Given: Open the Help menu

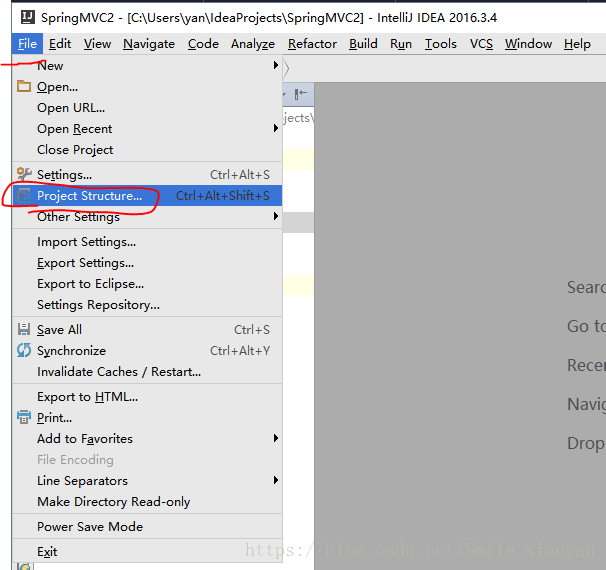Looking at the screenshot, I should pos(577,44).
